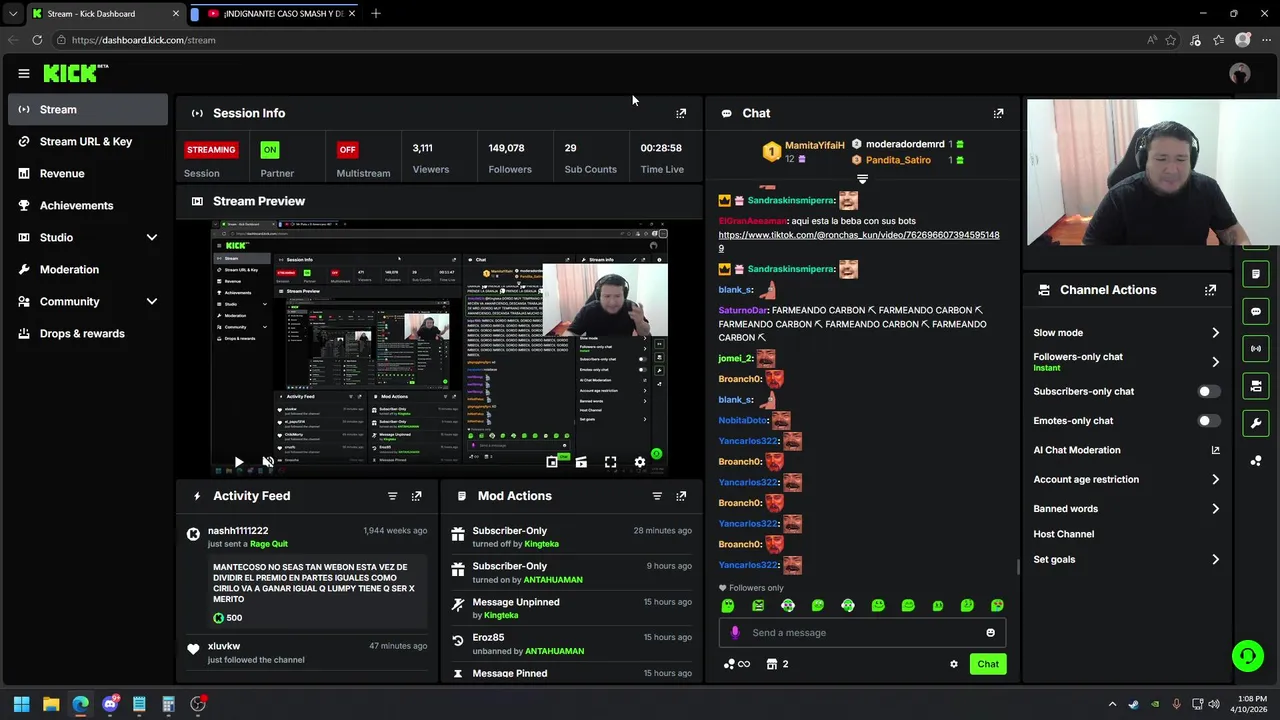The height and width of the screenshot is (720, 1280).
Task: Pop out the Chat panel
Action: pos(998,113)
